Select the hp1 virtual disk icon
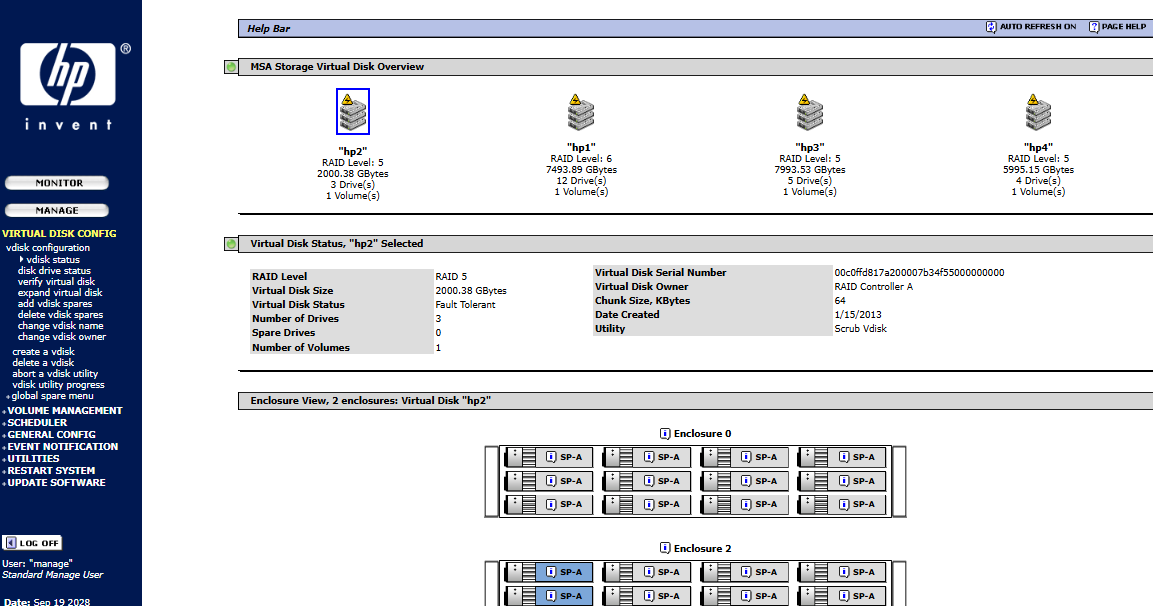 pos(581,112)
